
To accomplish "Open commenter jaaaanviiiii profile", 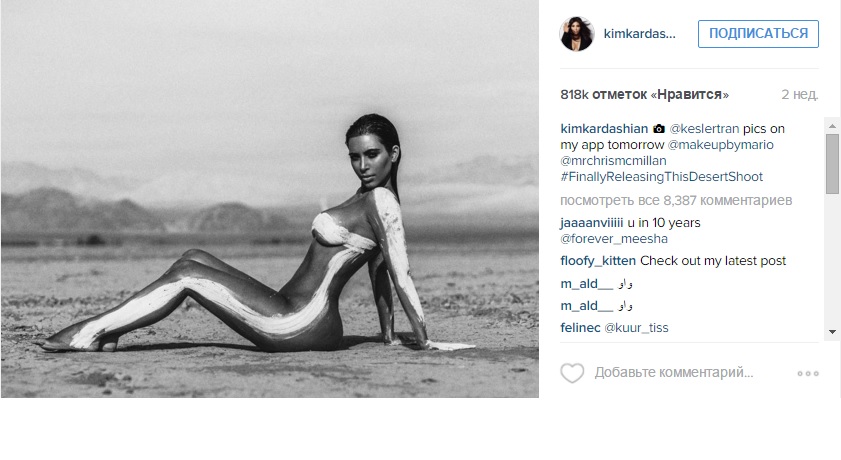I will [592, 222].
